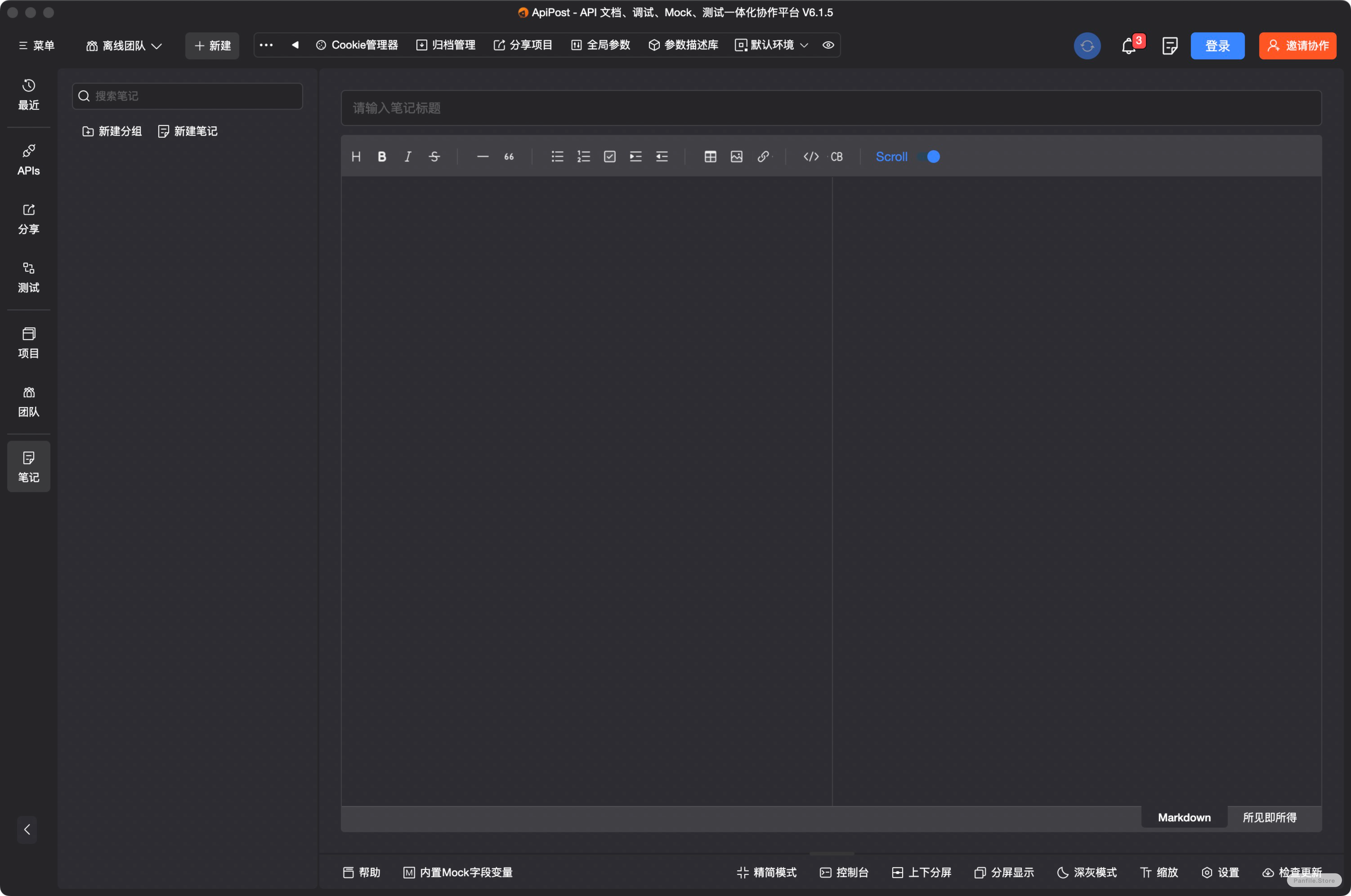The width and height of the screenshot is (1351, 896).
Task: Open 测试 testing section in sidebar
Action: point(29,278)
